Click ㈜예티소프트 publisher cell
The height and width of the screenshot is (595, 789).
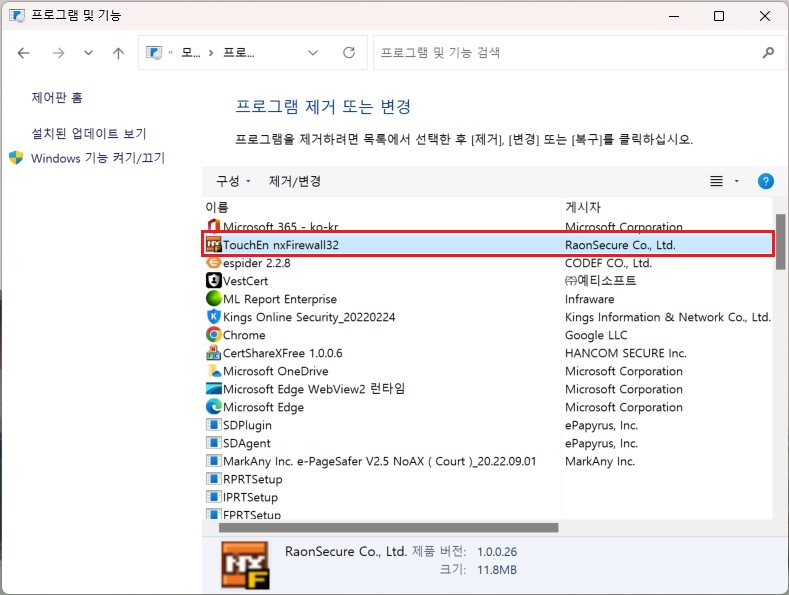point(601,281)
